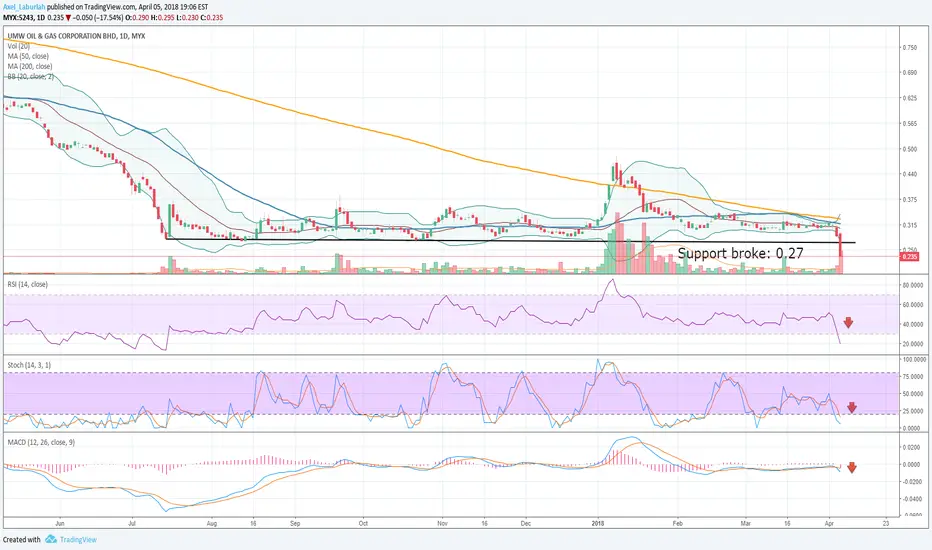932x550 pixels.
Task: Click the Feb label on time axis
Action: (x=677, y=523)
